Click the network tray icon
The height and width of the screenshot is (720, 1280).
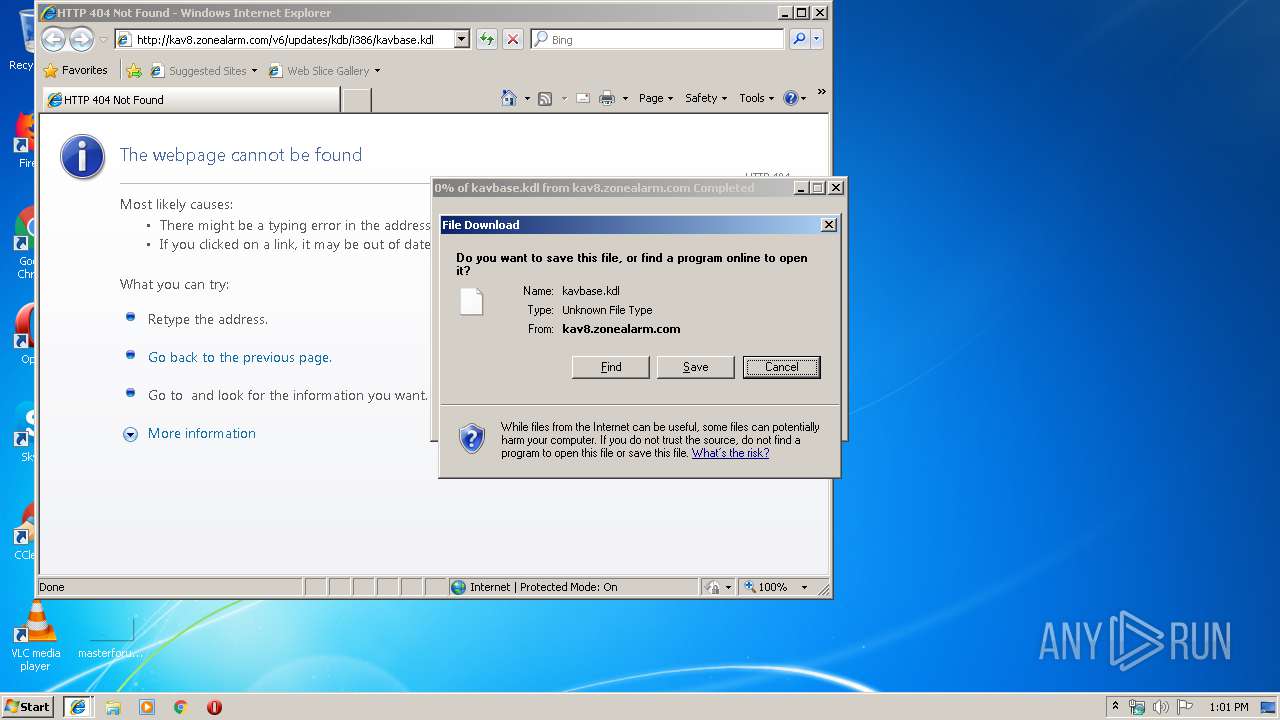1137,707
